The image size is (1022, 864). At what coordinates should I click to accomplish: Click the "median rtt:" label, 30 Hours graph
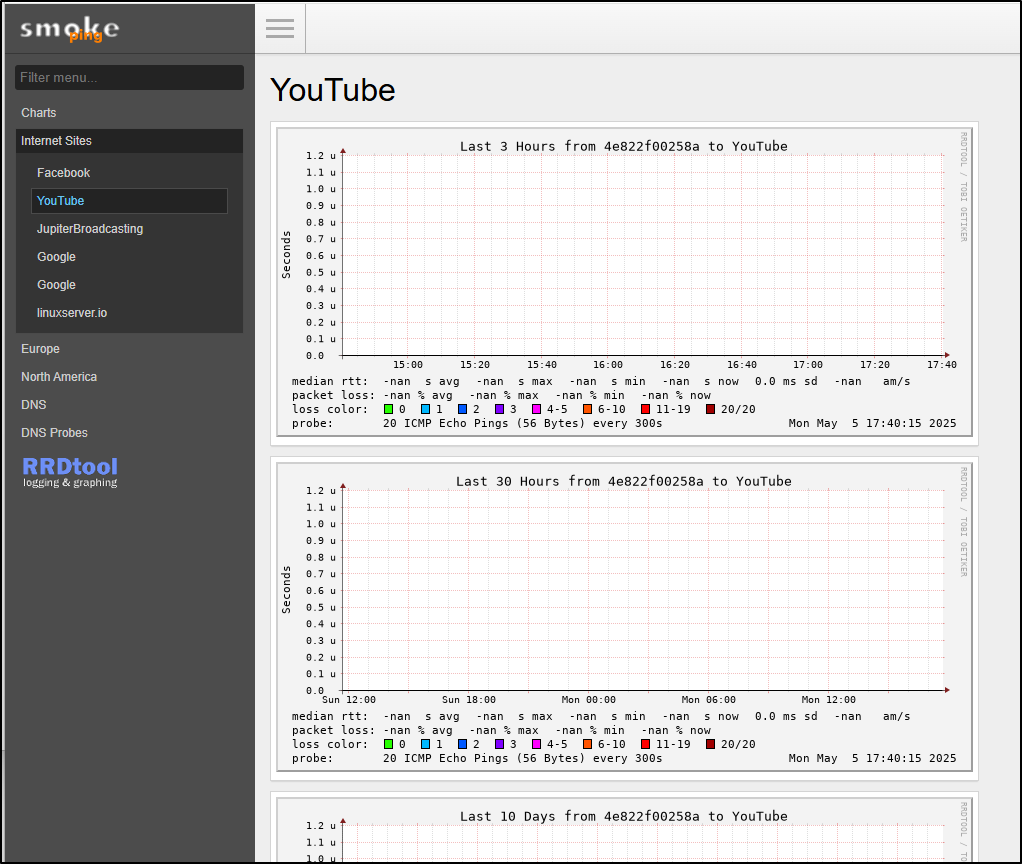click(330, 717)
